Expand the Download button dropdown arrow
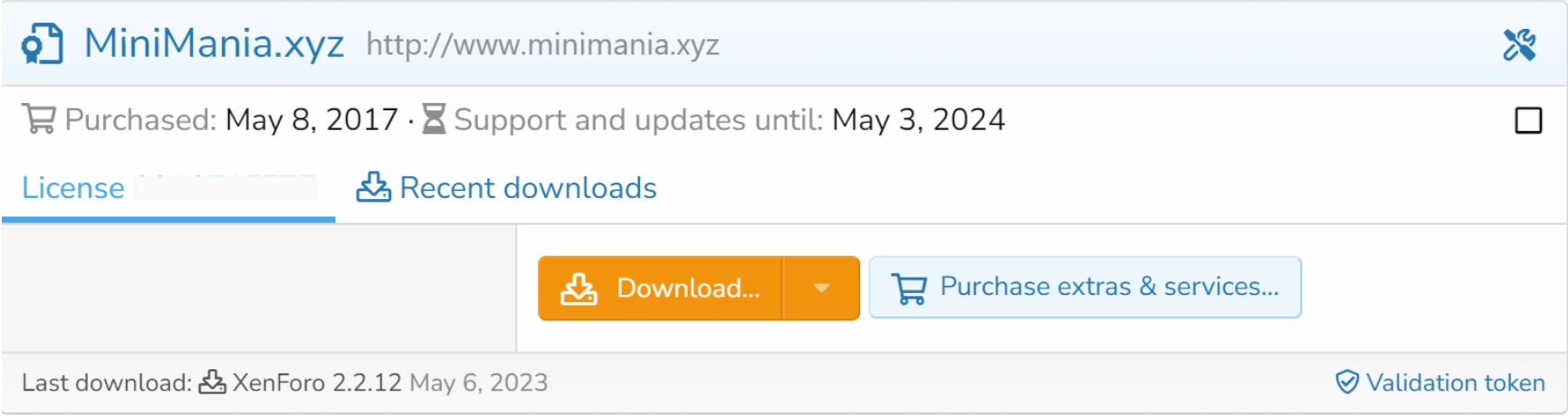 click(x=821, y=288)
